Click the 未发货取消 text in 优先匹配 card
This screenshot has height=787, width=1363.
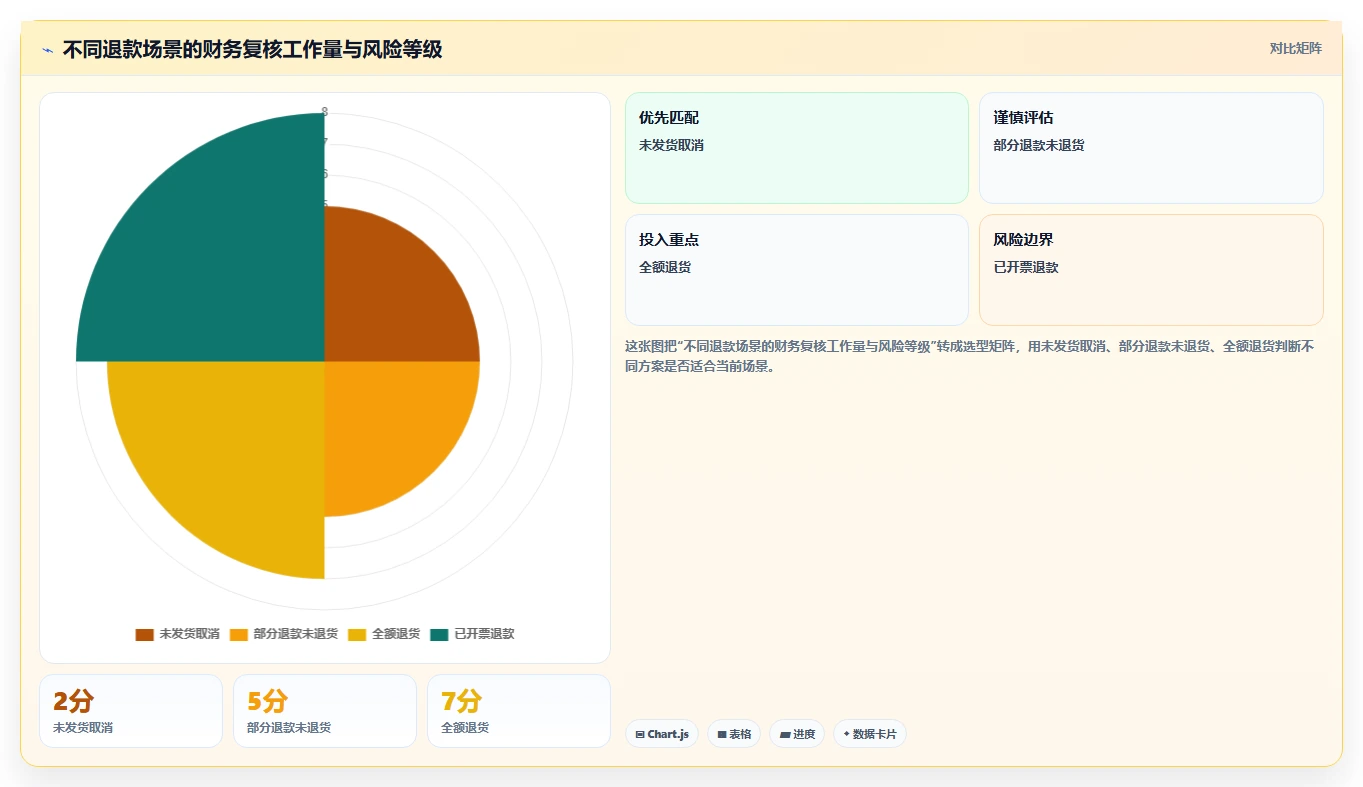(671, 145)
